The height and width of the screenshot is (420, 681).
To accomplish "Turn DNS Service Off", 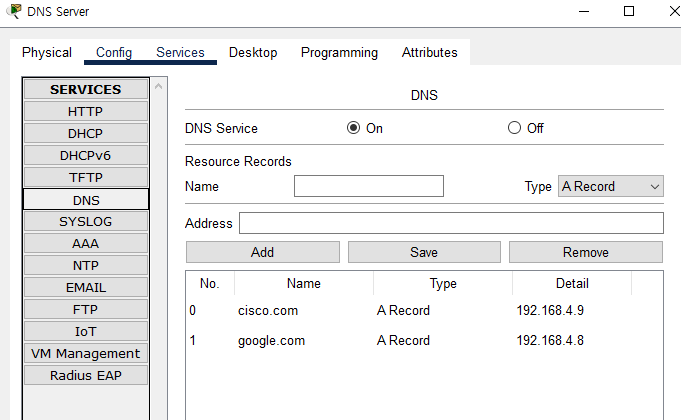I will (514, 128).
